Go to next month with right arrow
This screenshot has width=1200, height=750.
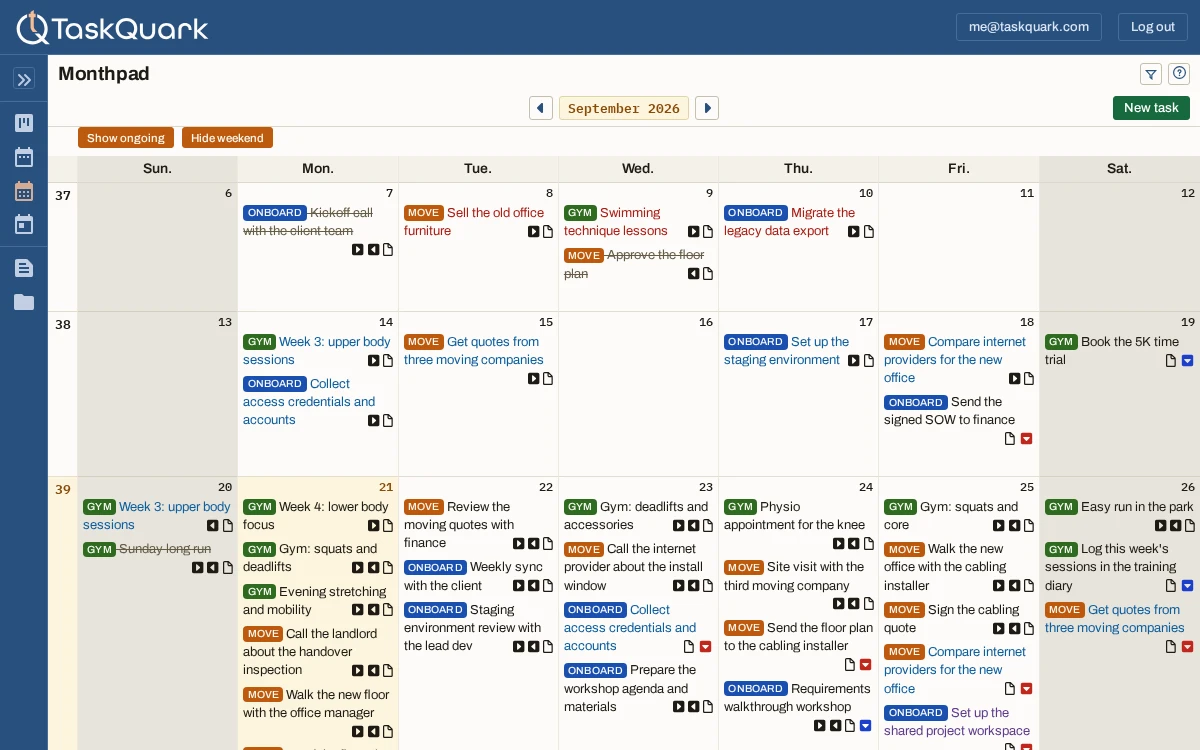coord(707,108)
